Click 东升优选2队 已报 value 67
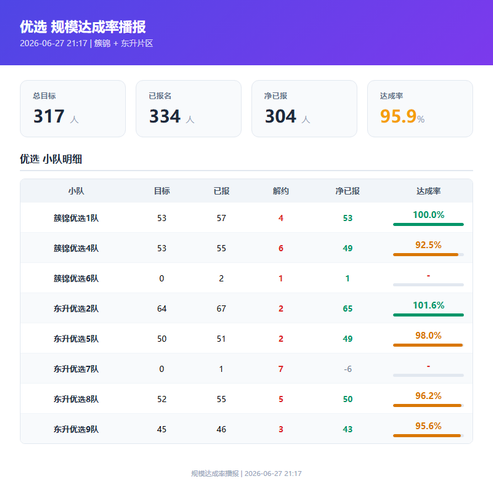 click(x=221, y=309)
